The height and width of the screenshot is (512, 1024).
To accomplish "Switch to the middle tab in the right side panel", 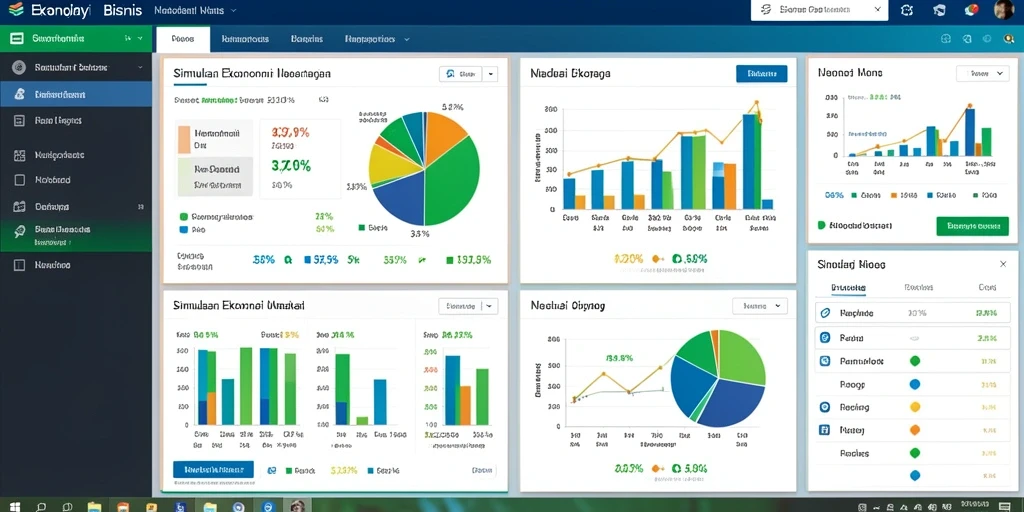I will coord(919,287).
